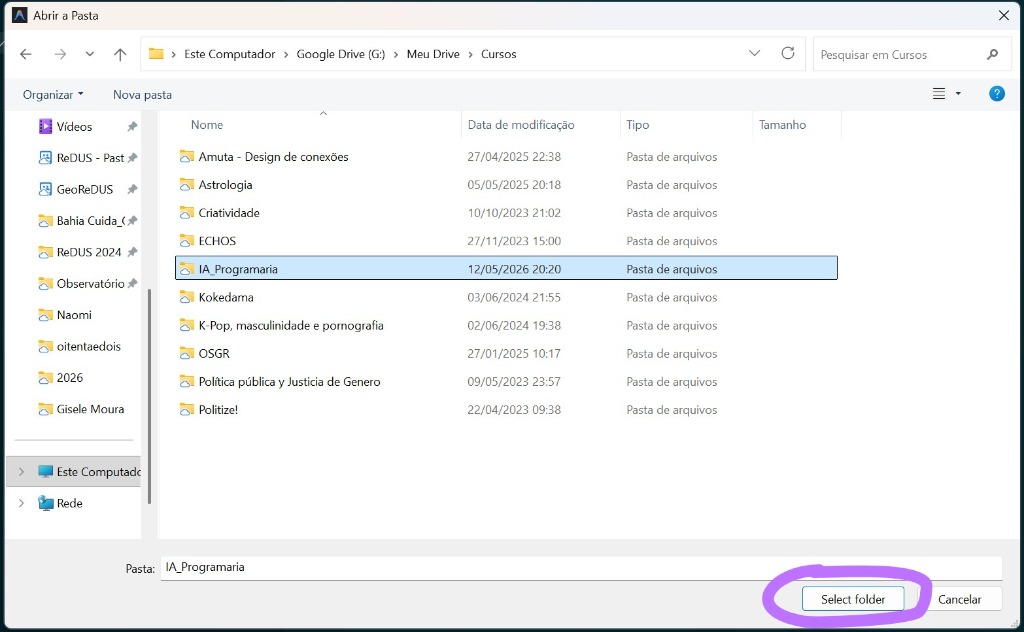Select the Kokedama folder
This screenshot has height=632, width=1024.
tap(226, 297)
